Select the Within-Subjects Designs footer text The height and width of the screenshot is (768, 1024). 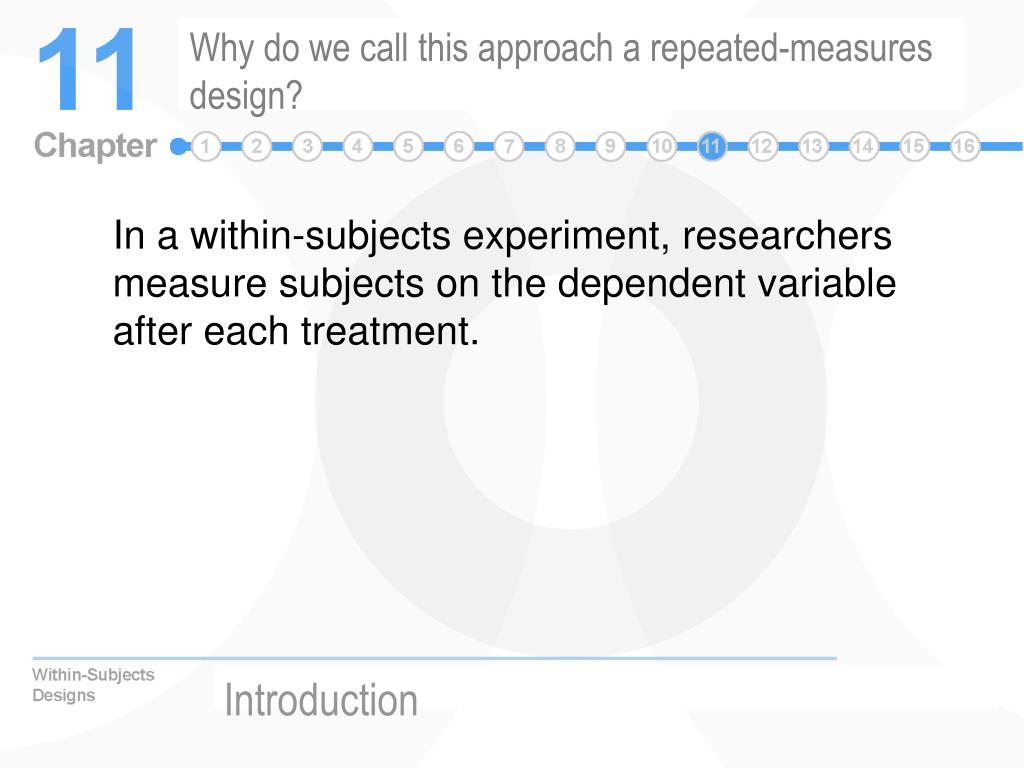(x=93, y=684)
